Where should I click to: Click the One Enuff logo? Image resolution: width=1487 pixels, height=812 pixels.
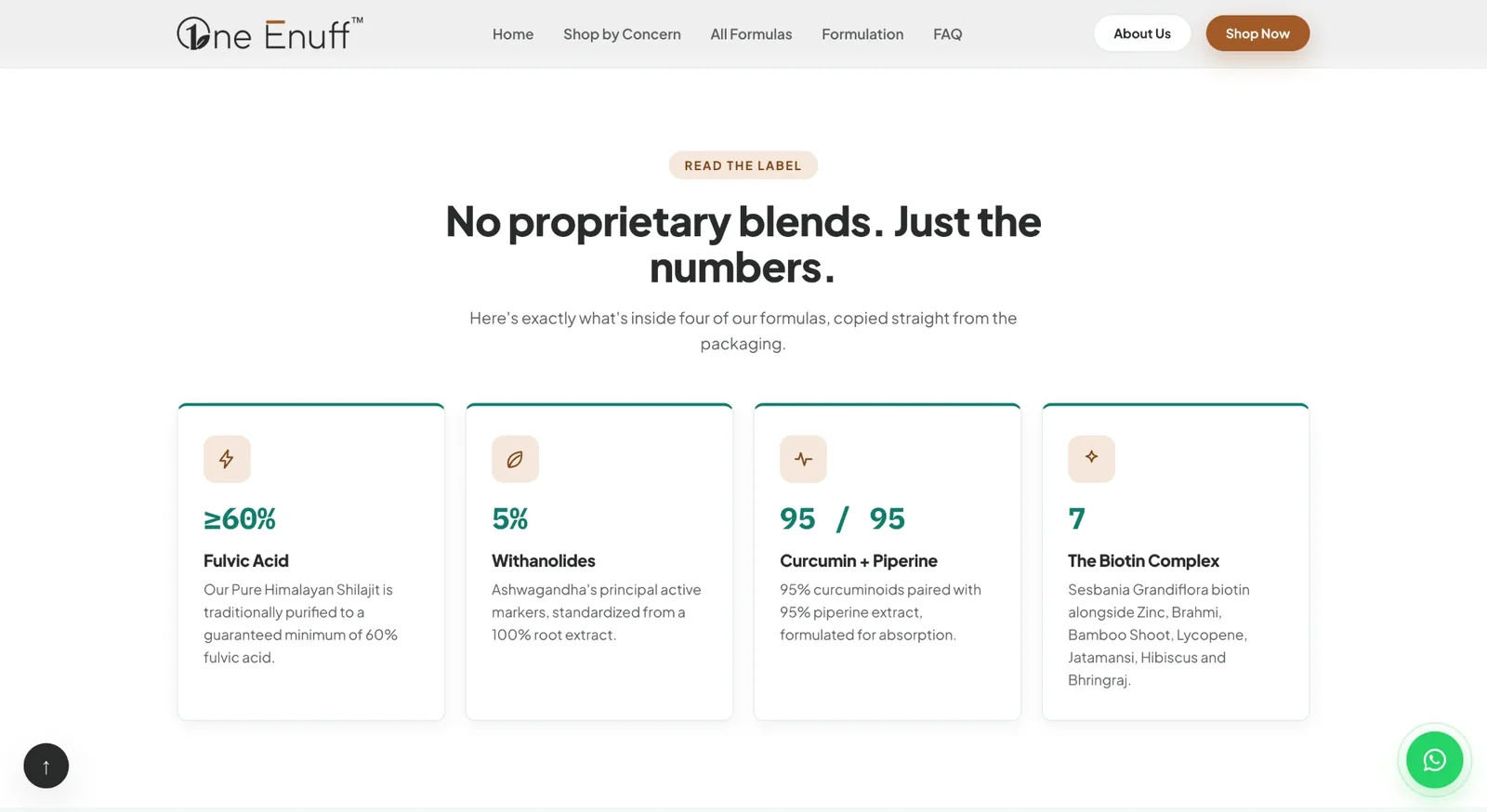click(x=270, y=33)
